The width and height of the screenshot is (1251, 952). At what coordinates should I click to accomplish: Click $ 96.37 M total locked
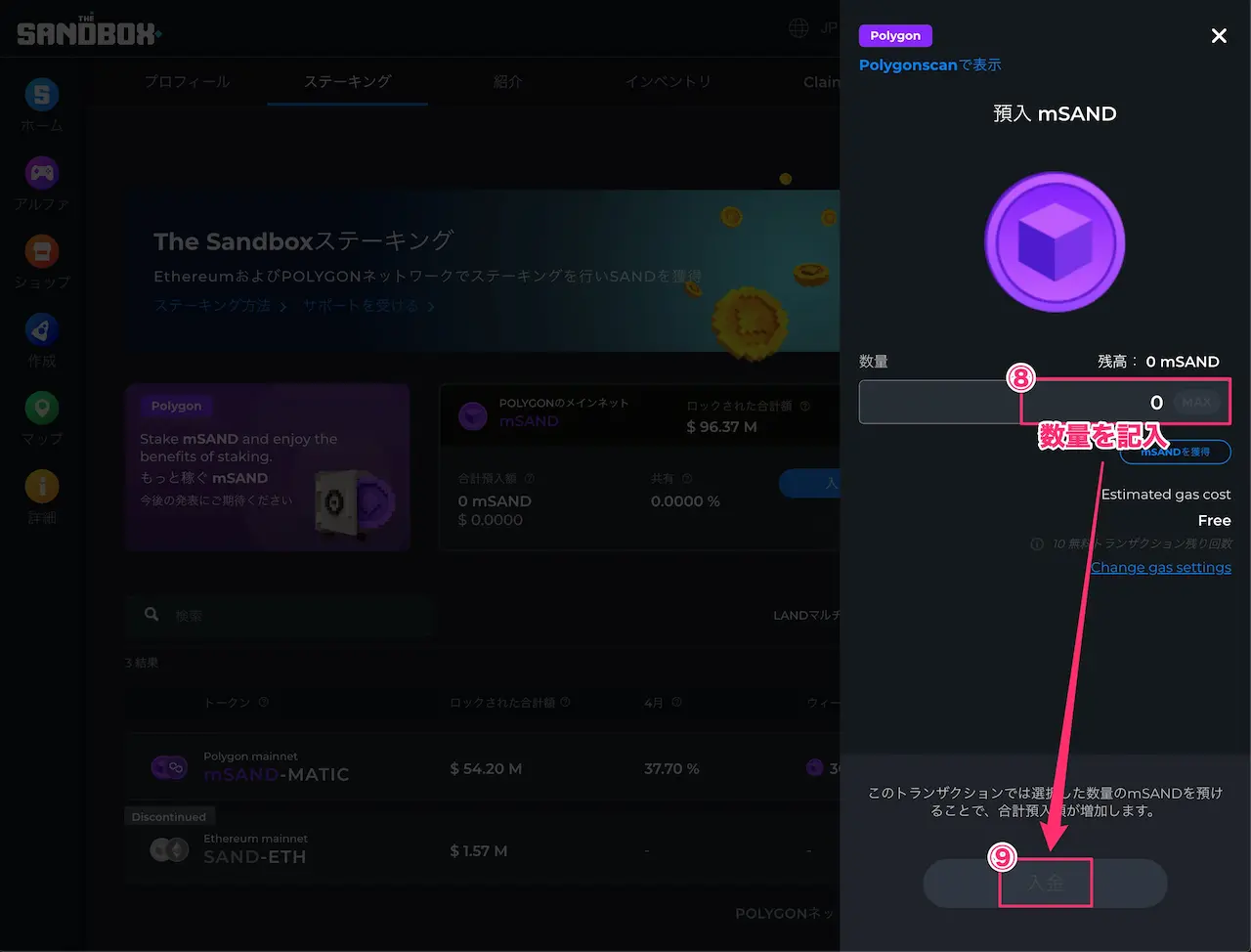721,426
